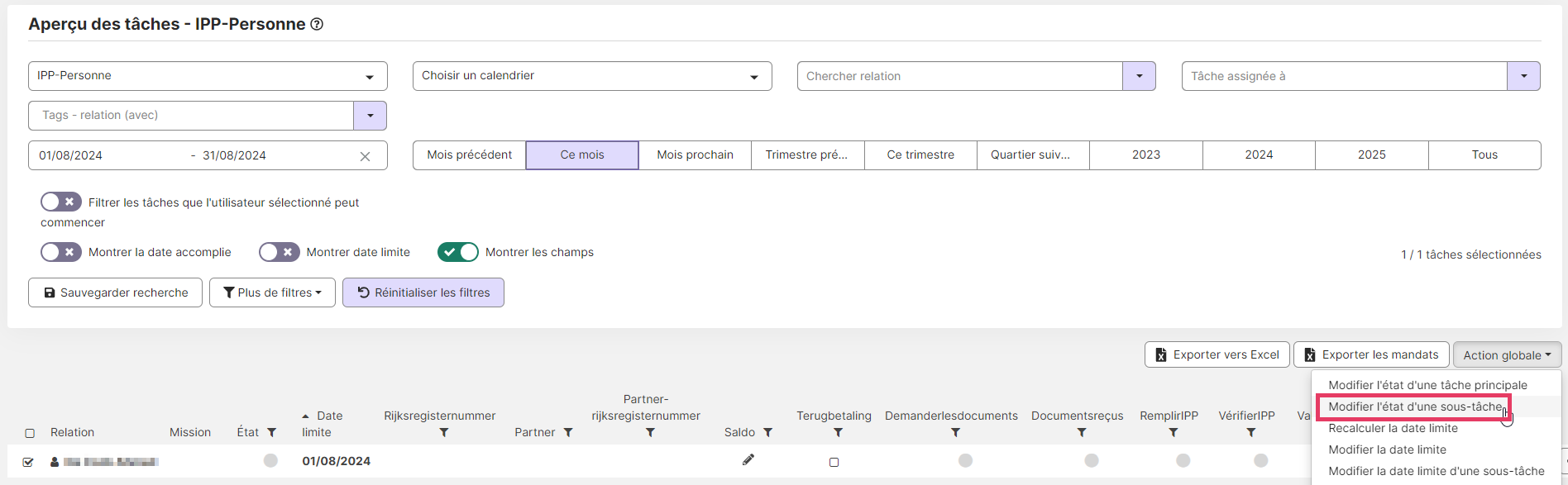Click the Demanderlesdocuments status circle

[965, 460]
